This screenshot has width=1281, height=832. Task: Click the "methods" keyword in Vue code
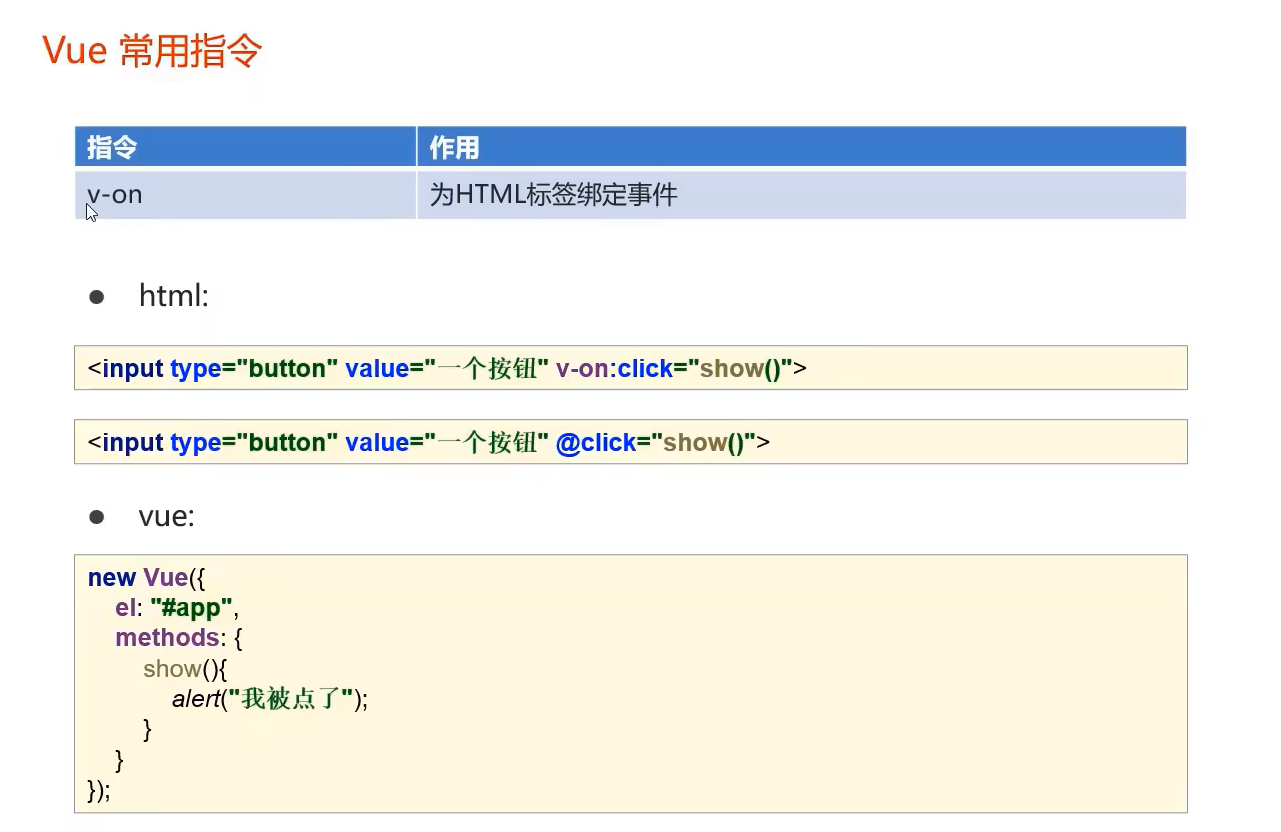[167, 638]
